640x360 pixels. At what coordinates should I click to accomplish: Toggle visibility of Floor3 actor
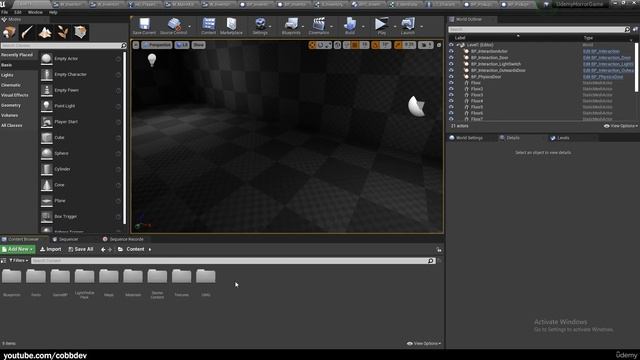tap(451, 95)
